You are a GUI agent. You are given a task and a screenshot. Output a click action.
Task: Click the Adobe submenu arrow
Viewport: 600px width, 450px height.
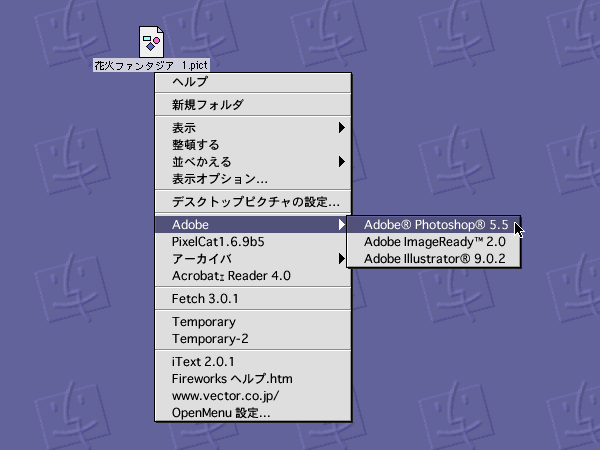click(x=342, y=225)
